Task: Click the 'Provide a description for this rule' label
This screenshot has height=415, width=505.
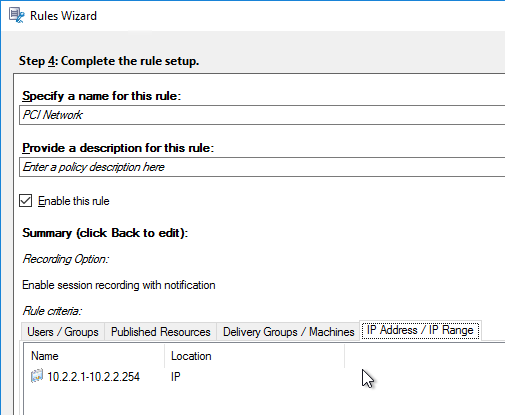Action: coord(118,148)
